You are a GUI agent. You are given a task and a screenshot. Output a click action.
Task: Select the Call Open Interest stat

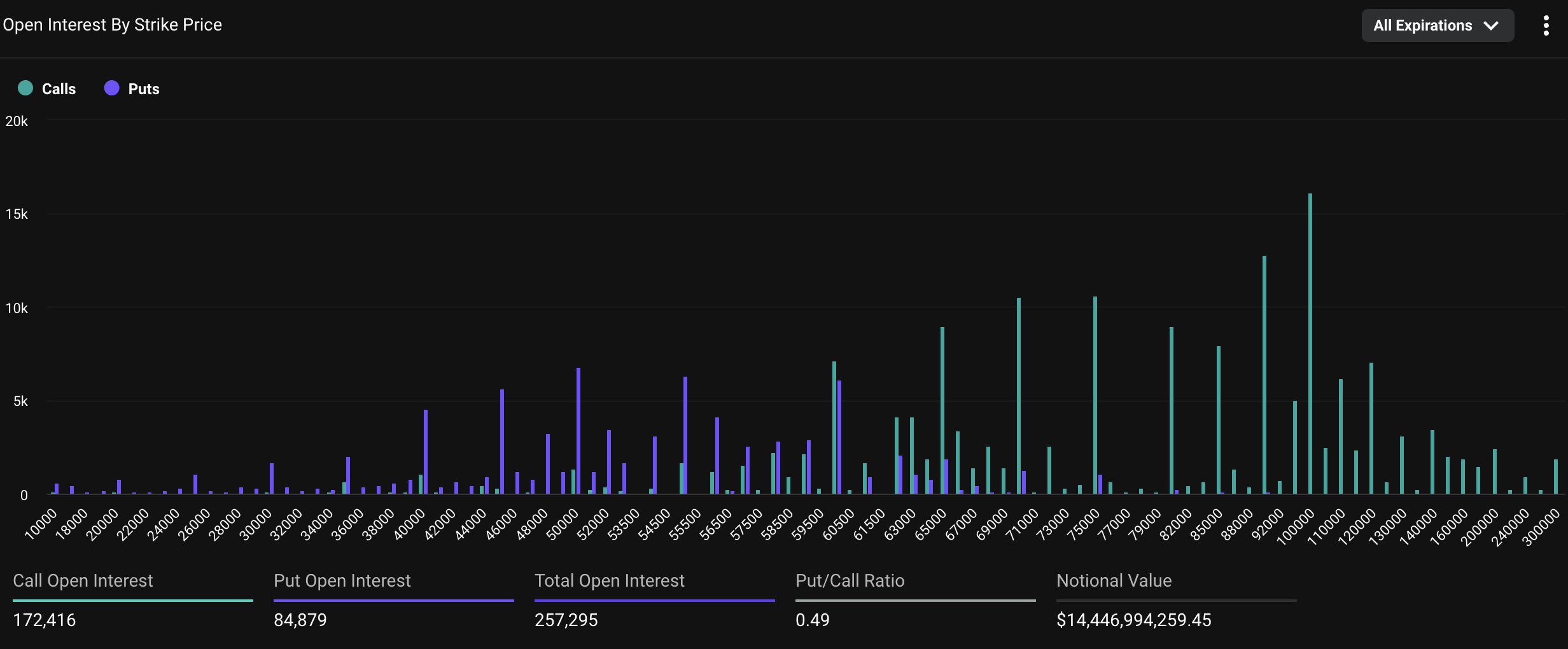83,581
